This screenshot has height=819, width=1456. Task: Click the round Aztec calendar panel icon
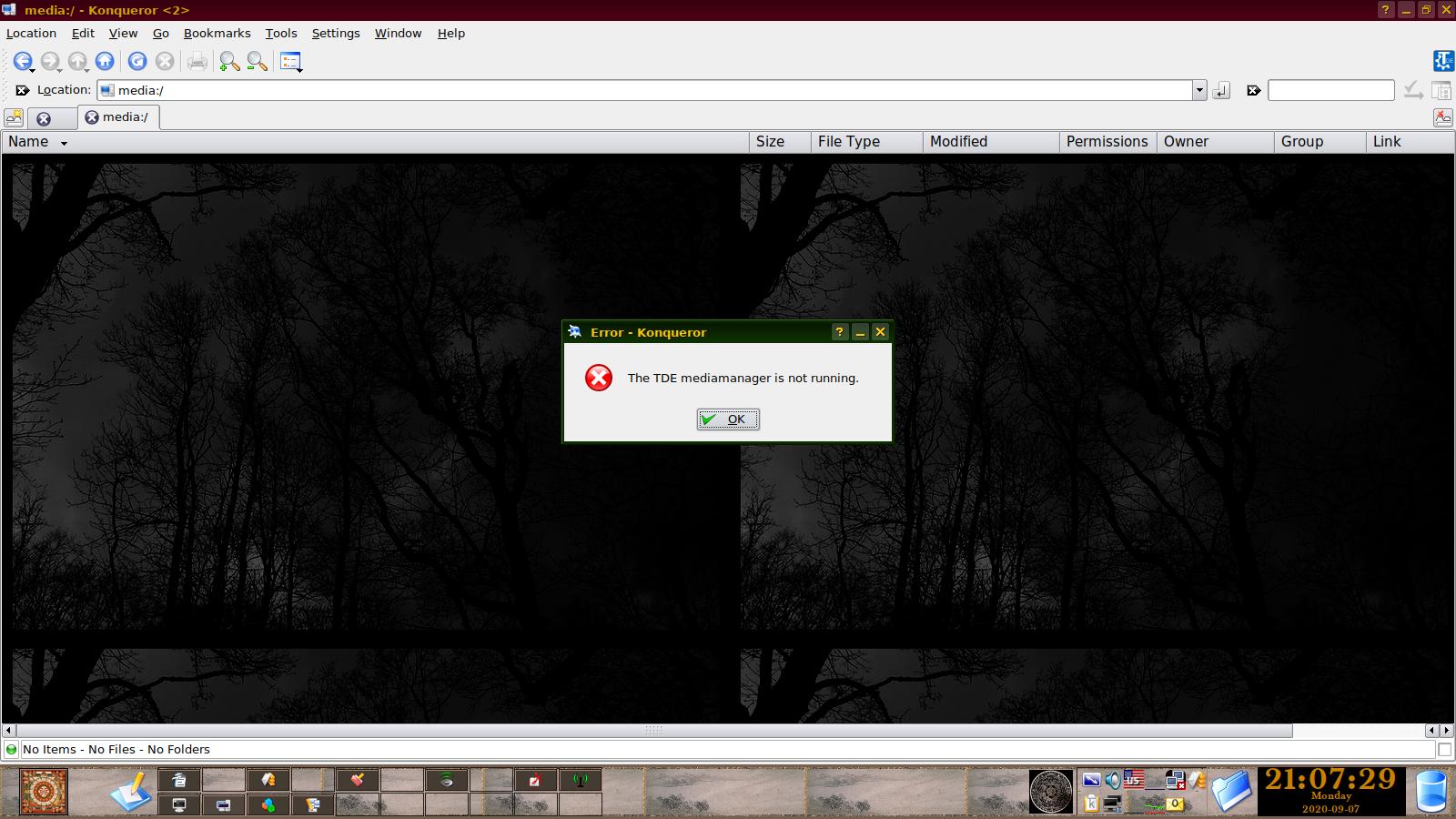tap(1051, 791)
